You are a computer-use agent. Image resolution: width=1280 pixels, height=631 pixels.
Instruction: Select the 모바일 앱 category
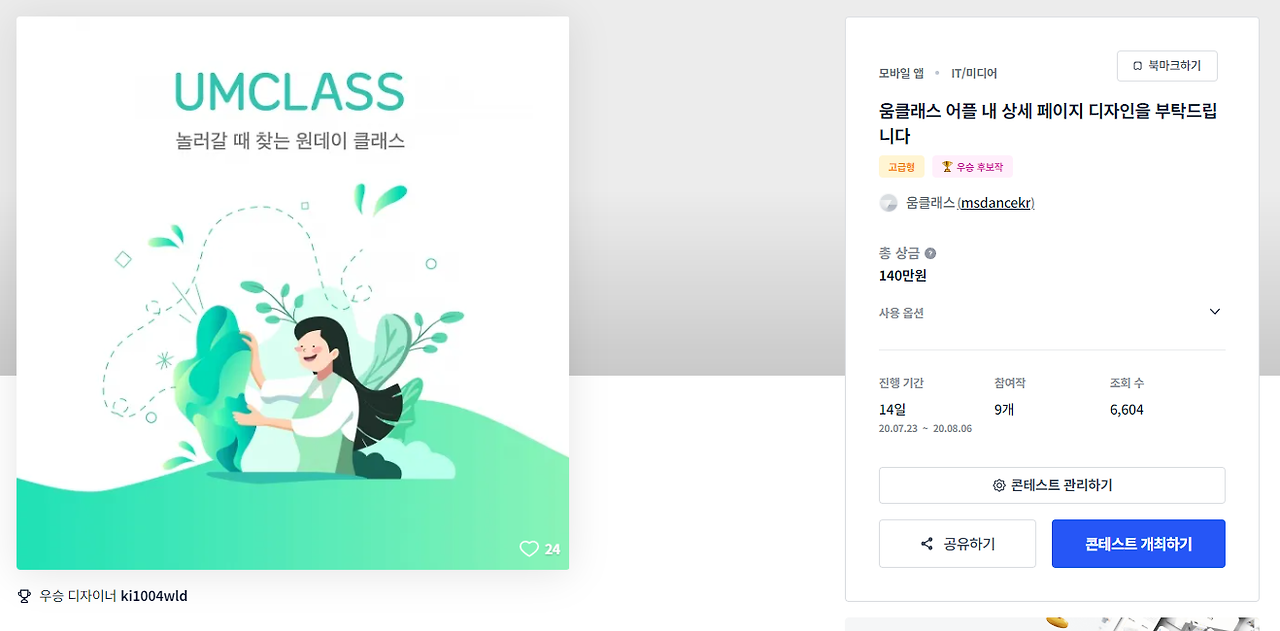[x=901, y=73]
